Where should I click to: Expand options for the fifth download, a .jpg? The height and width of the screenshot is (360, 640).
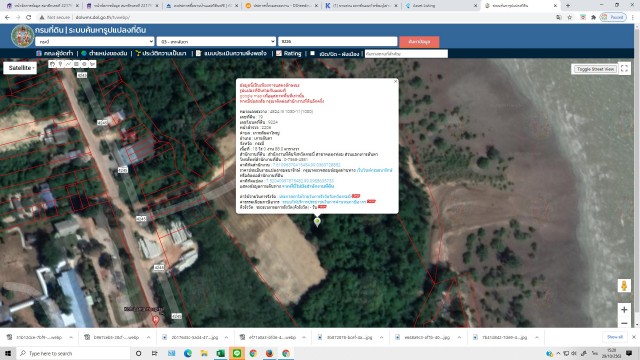point(381,338)
